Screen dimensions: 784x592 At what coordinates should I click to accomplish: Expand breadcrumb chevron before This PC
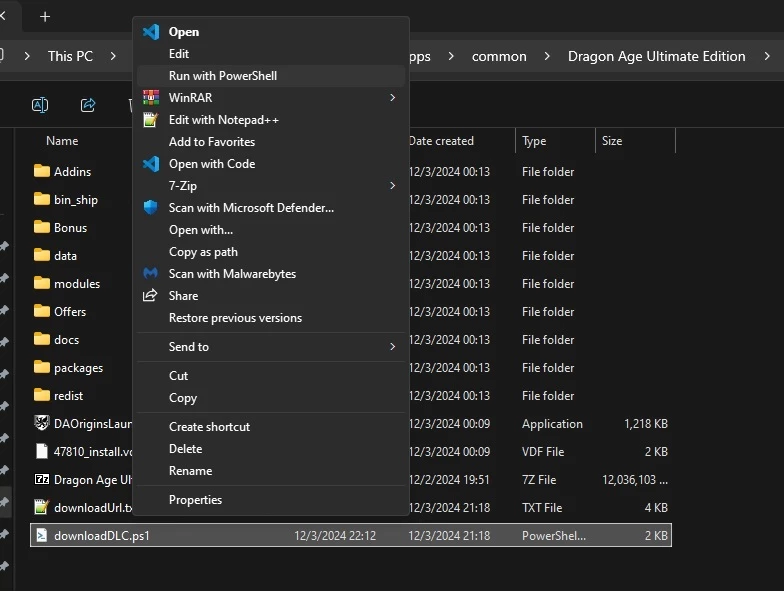pyautogui.click(x=27, y=56)
